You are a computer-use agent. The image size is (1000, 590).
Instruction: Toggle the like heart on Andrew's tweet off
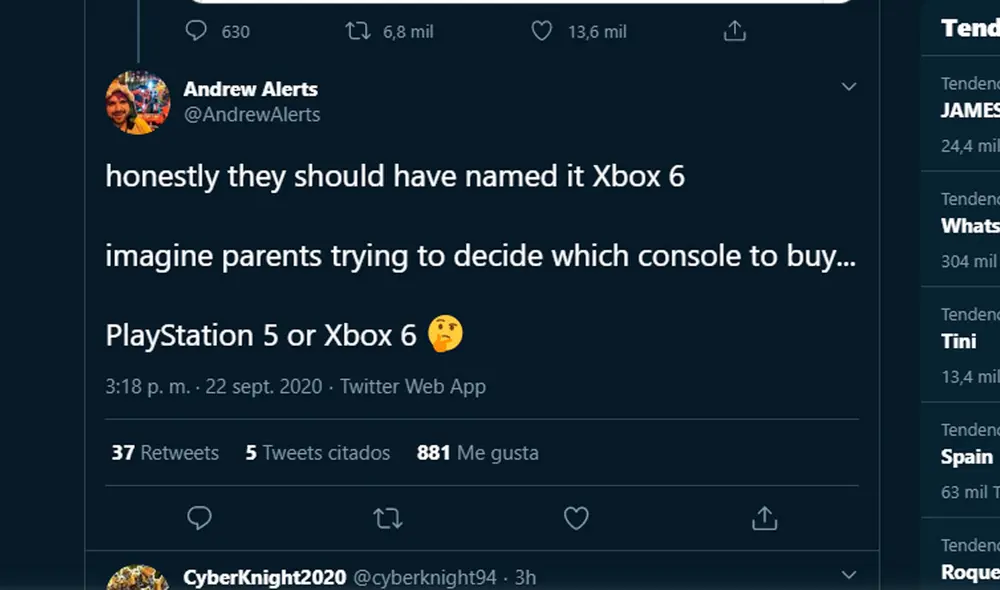(x=576, y=518)
